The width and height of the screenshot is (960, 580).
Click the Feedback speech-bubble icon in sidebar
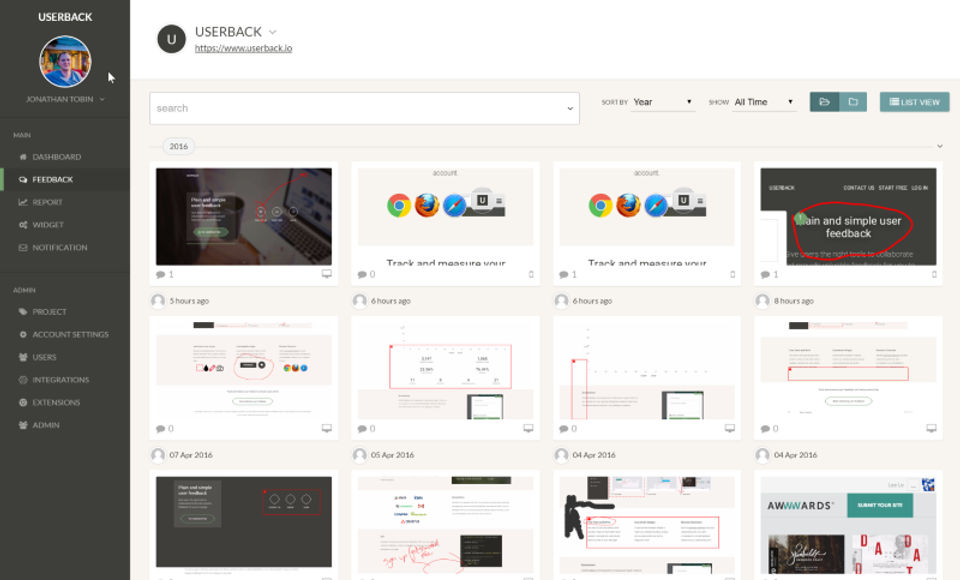pos(23,179)
